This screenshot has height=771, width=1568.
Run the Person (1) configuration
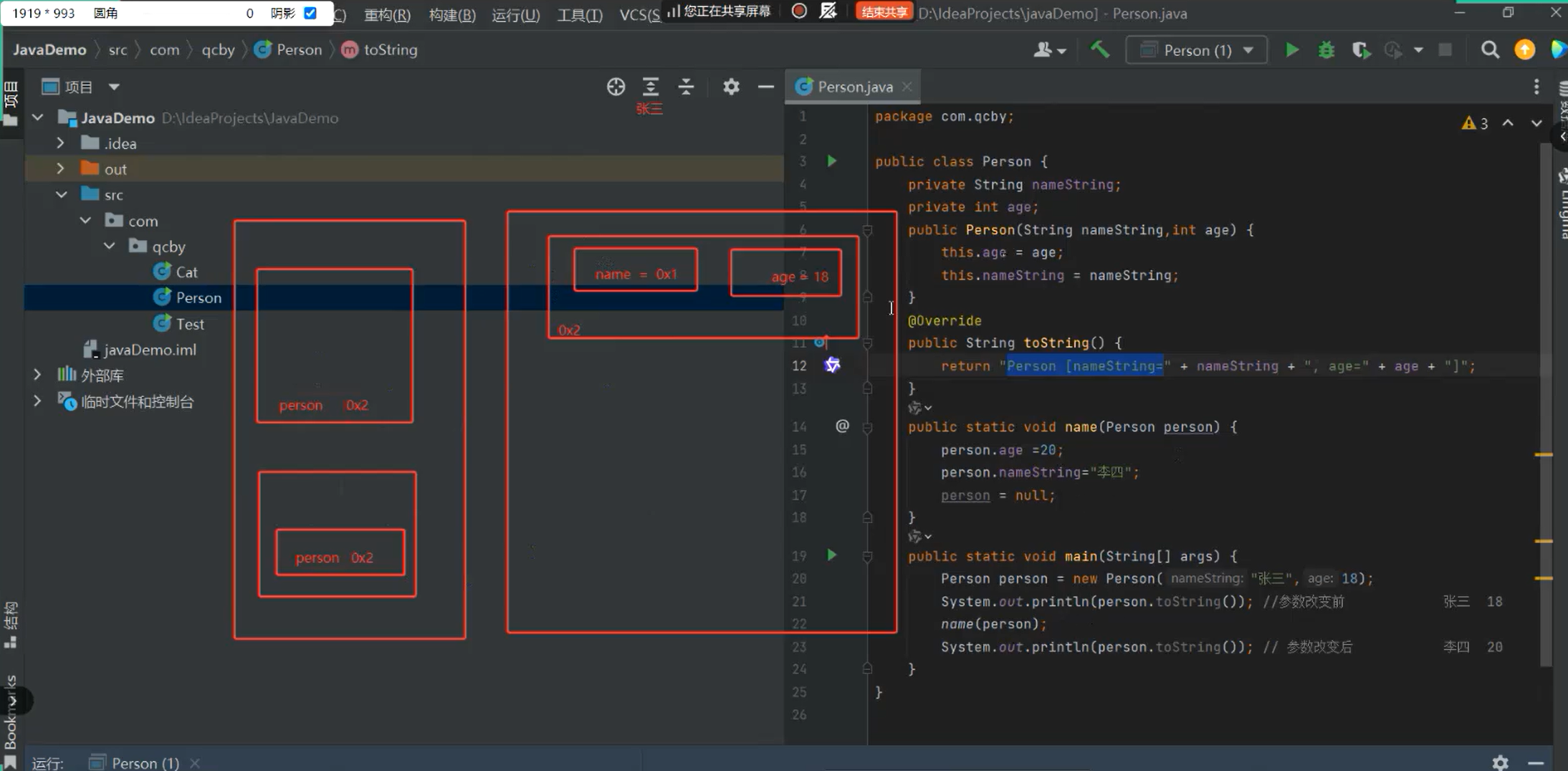1291,50
